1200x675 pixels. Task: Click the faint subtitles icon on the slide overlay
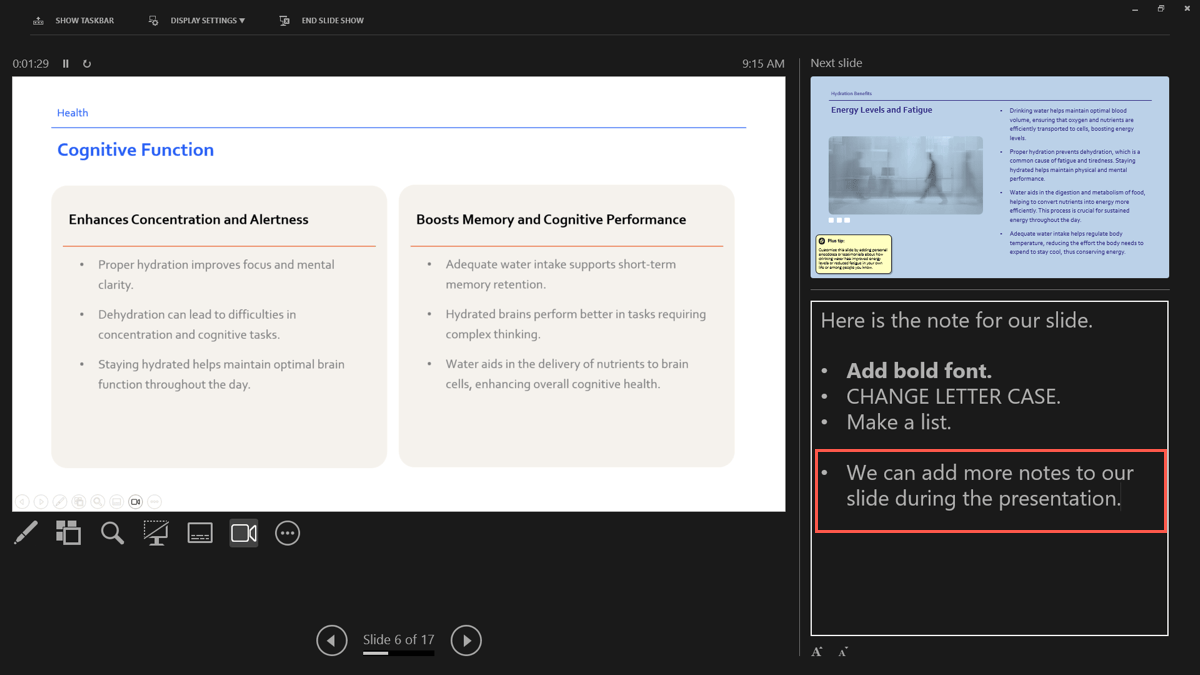point(117,501)
